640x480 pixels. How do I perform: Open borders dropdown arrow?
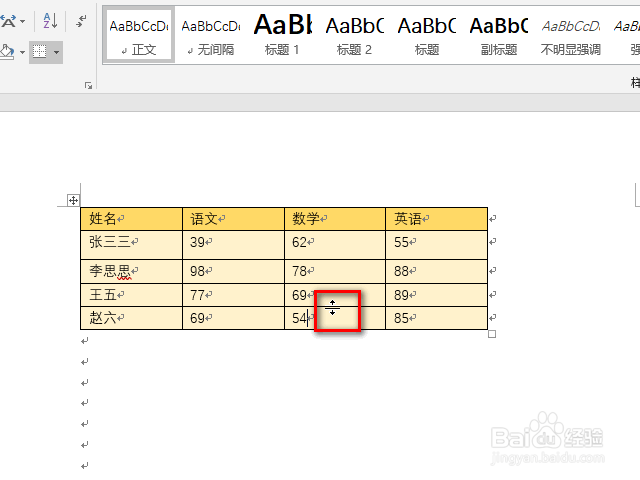click(56, 52)
